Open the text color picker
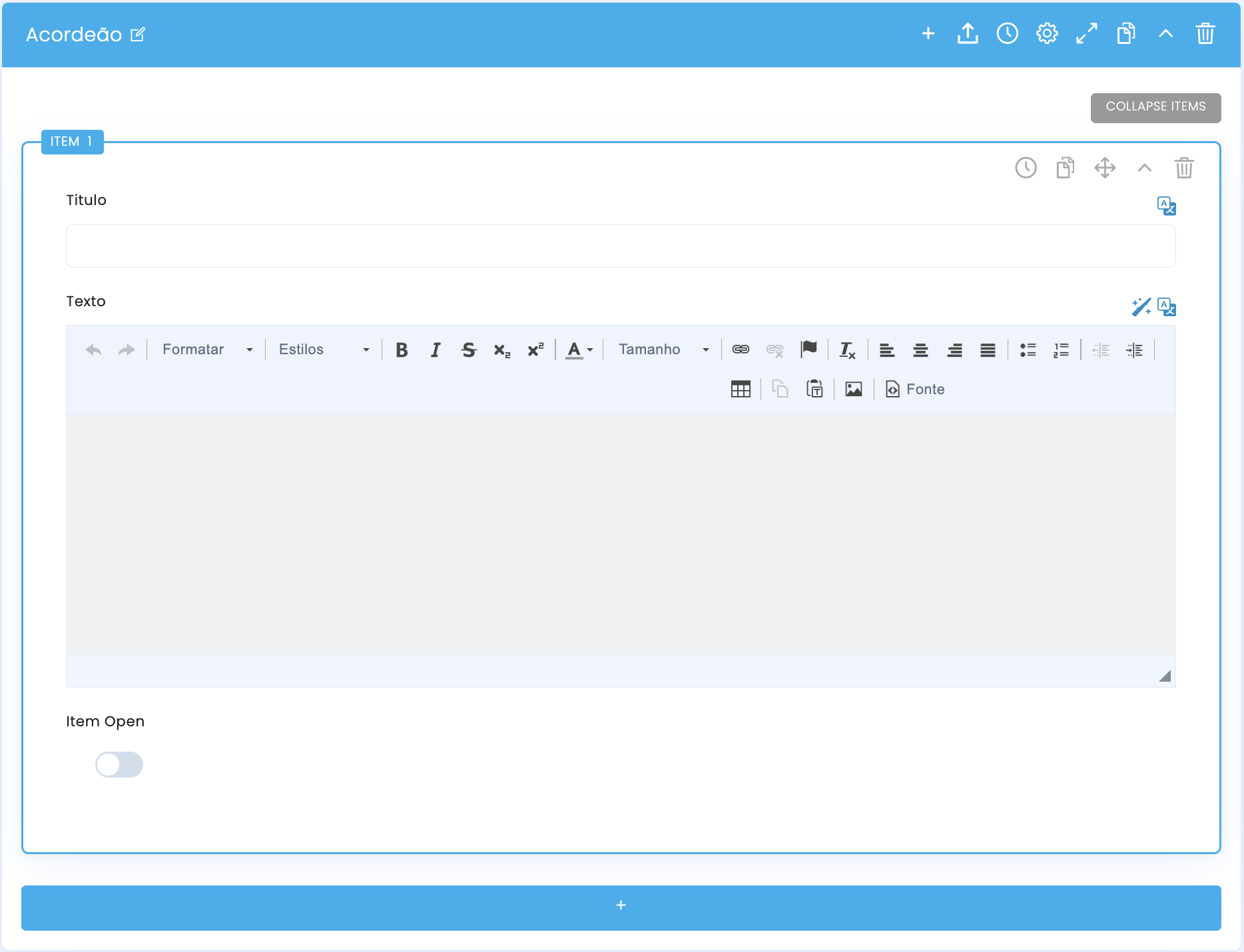Screen dimensions: 1244x952 click(x=579, y=350)
